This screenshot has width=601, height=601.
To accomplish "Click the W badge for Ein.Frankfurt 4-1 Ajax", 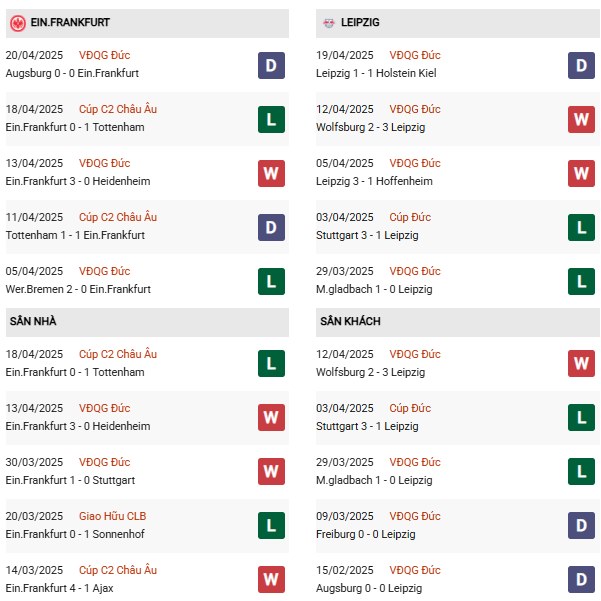I will (271, 581).
